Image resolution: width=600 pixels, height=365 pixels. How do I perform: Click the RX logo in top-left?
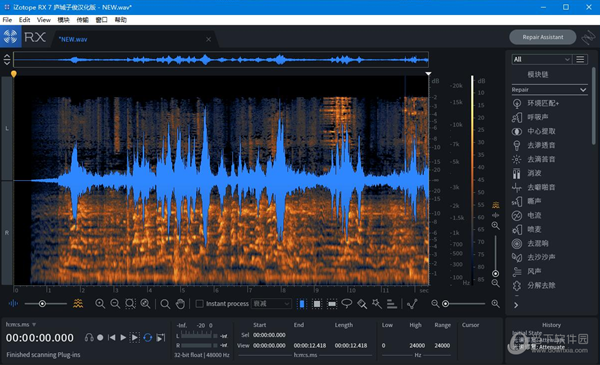tap(10, 37)
